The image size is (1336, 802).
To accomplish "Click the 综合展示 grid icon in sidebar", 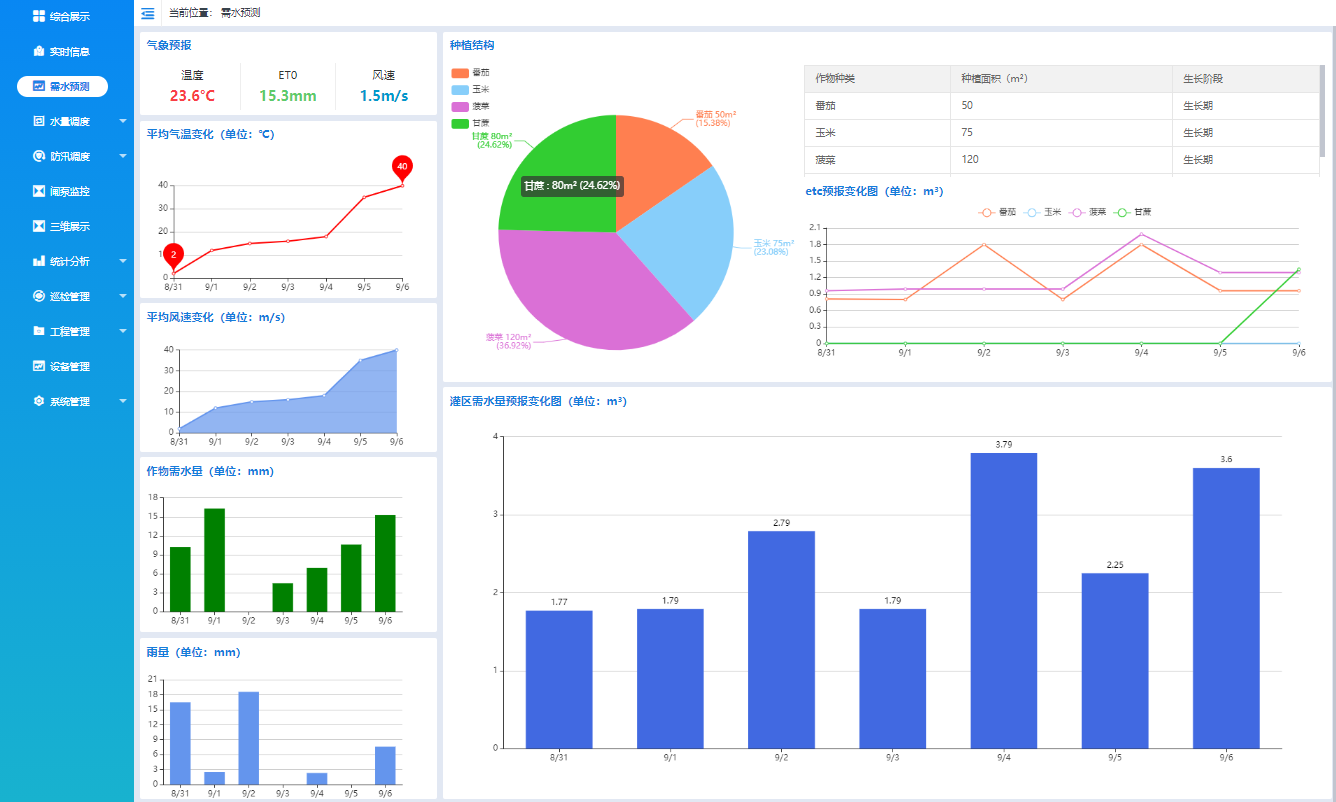I will tap(39, 16).
